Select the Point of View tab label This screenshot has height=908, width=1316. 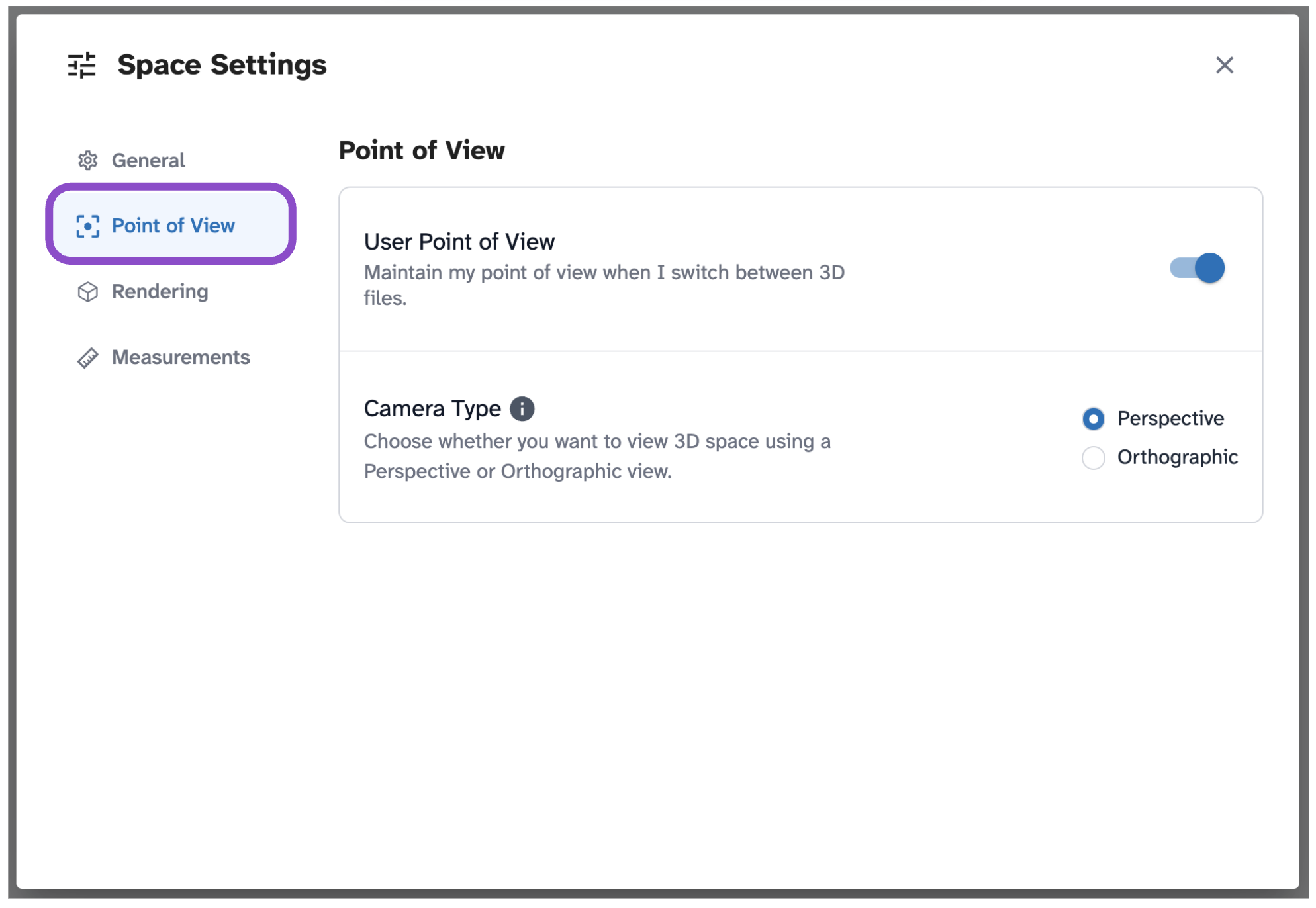(x=173, y=226)
